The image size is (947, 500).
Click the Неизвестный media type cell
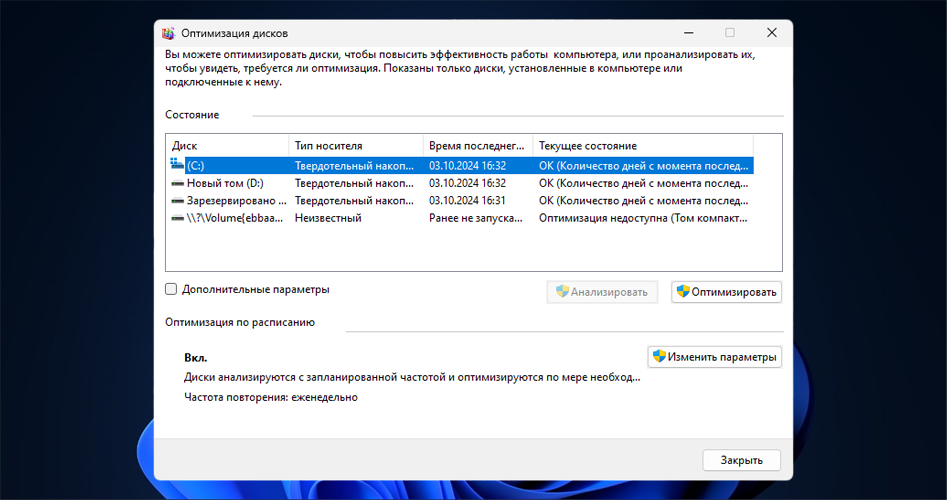click(x=328, y=218)
